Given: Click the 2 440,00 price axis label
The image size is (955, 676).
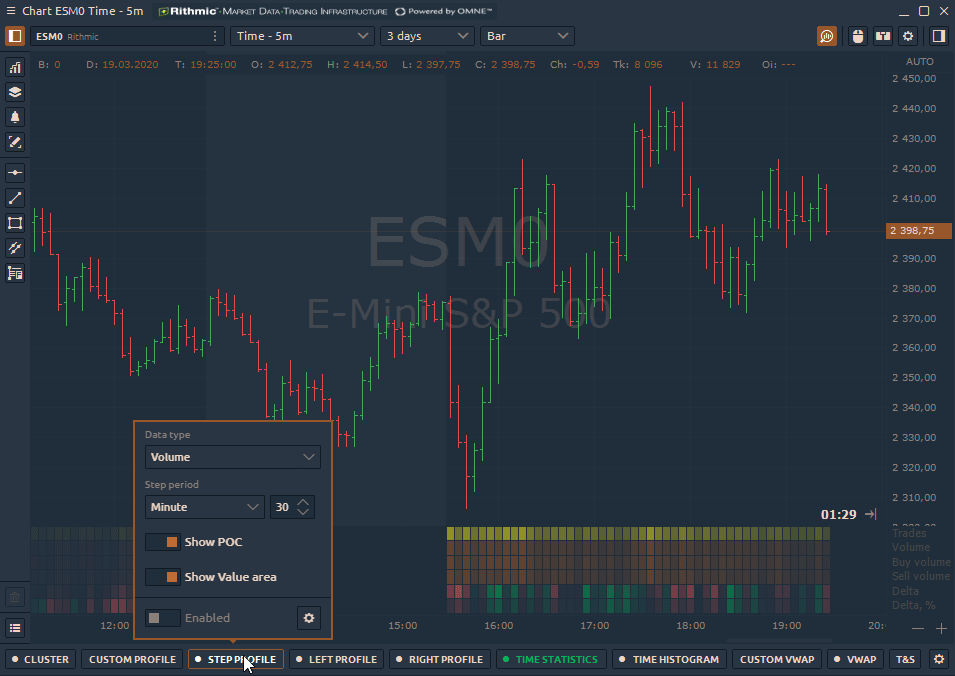Looking at the screenshot, I should 914,108.
